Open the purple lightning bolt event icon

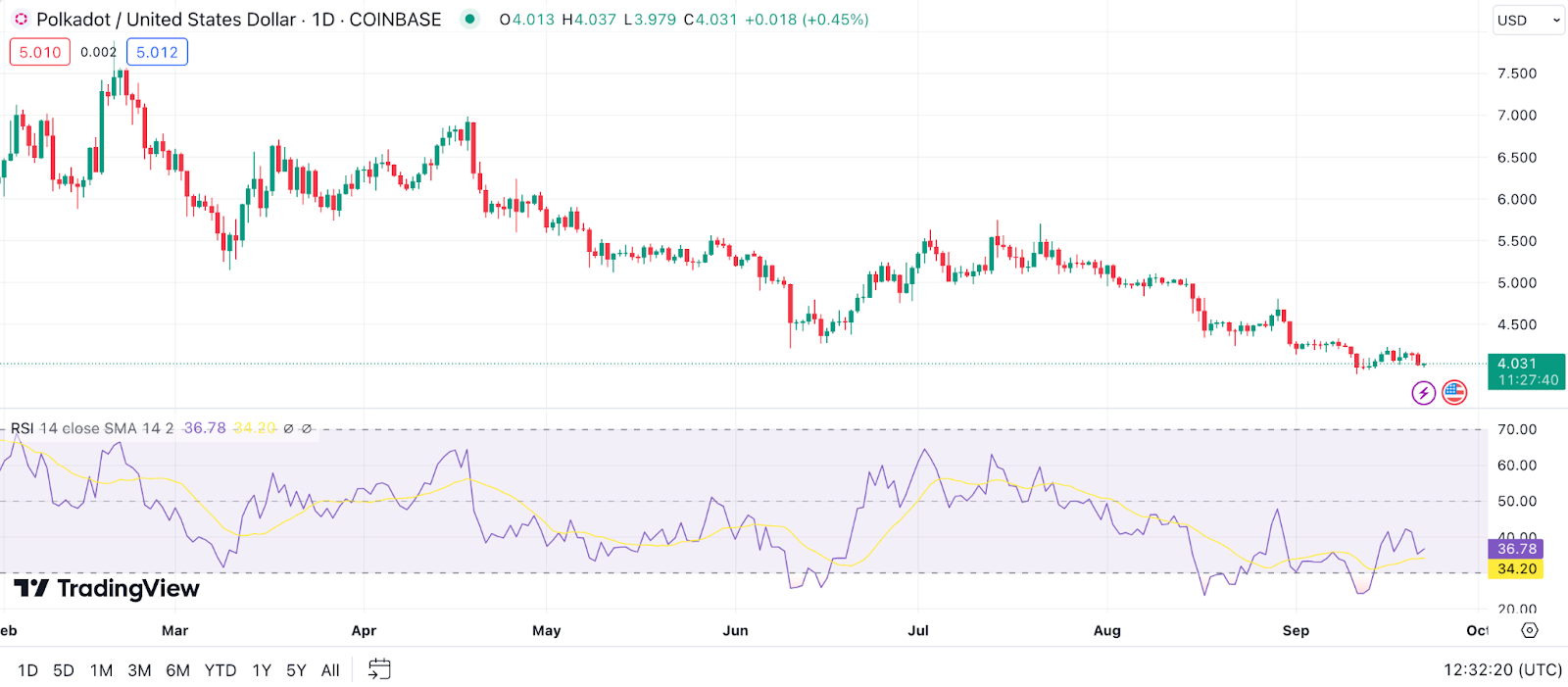(1423, 393)
